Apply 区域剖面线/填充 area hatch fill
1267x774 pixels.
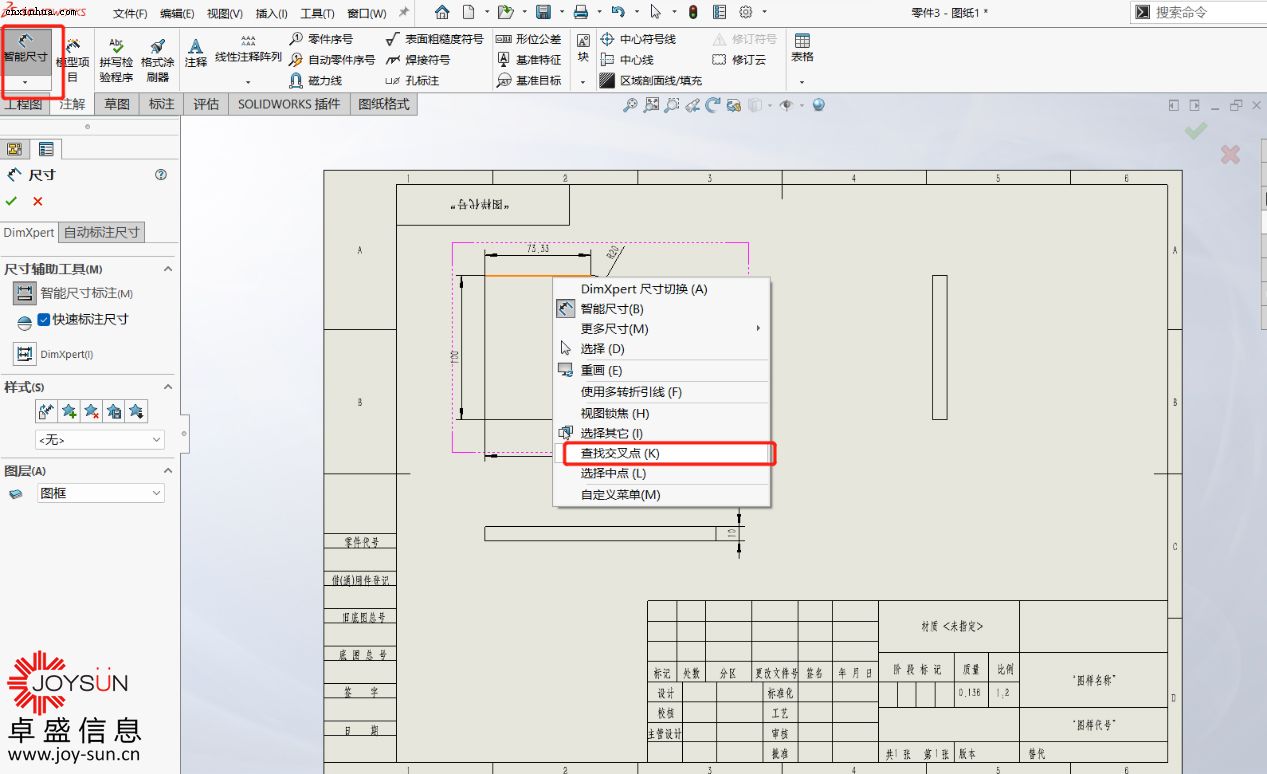pos(651,81)
